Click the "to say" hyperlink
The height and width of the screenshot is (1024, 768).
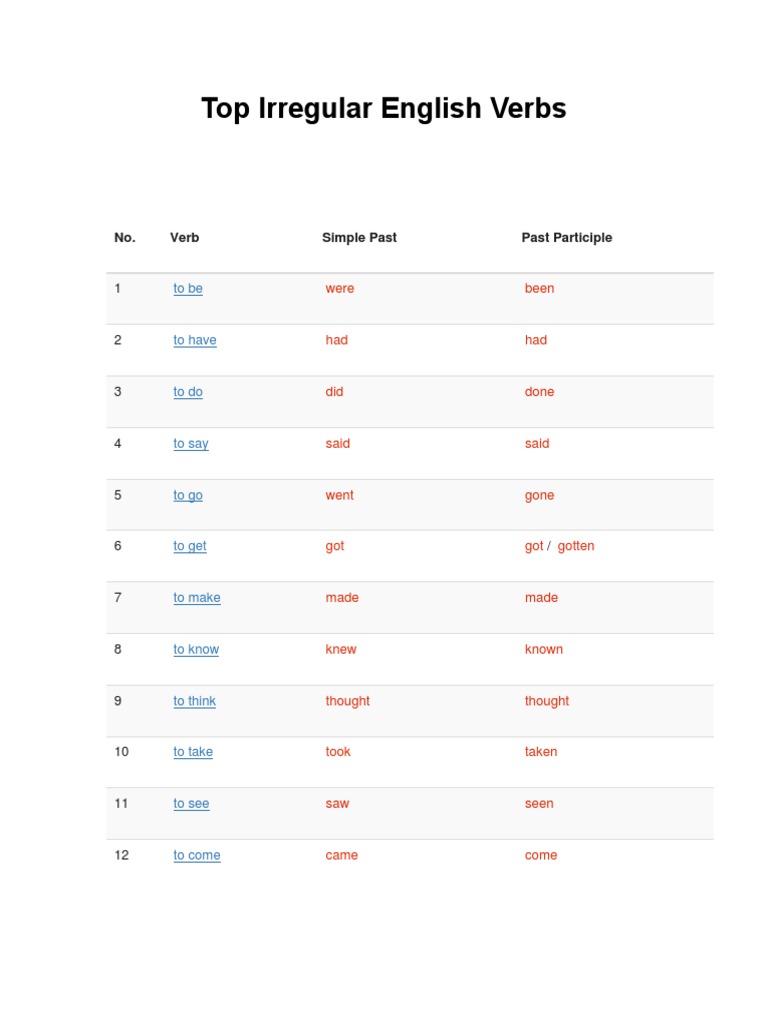tap(191, 444)
